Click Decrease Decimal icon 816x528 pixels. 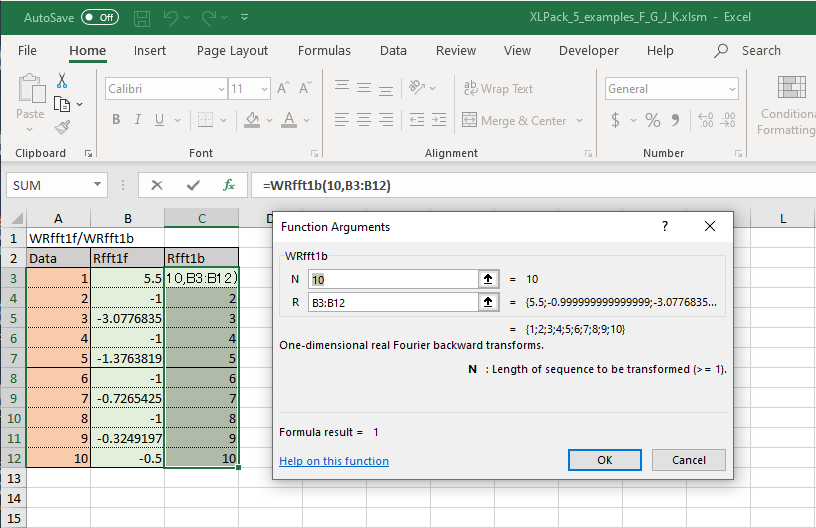pos(728,121)
